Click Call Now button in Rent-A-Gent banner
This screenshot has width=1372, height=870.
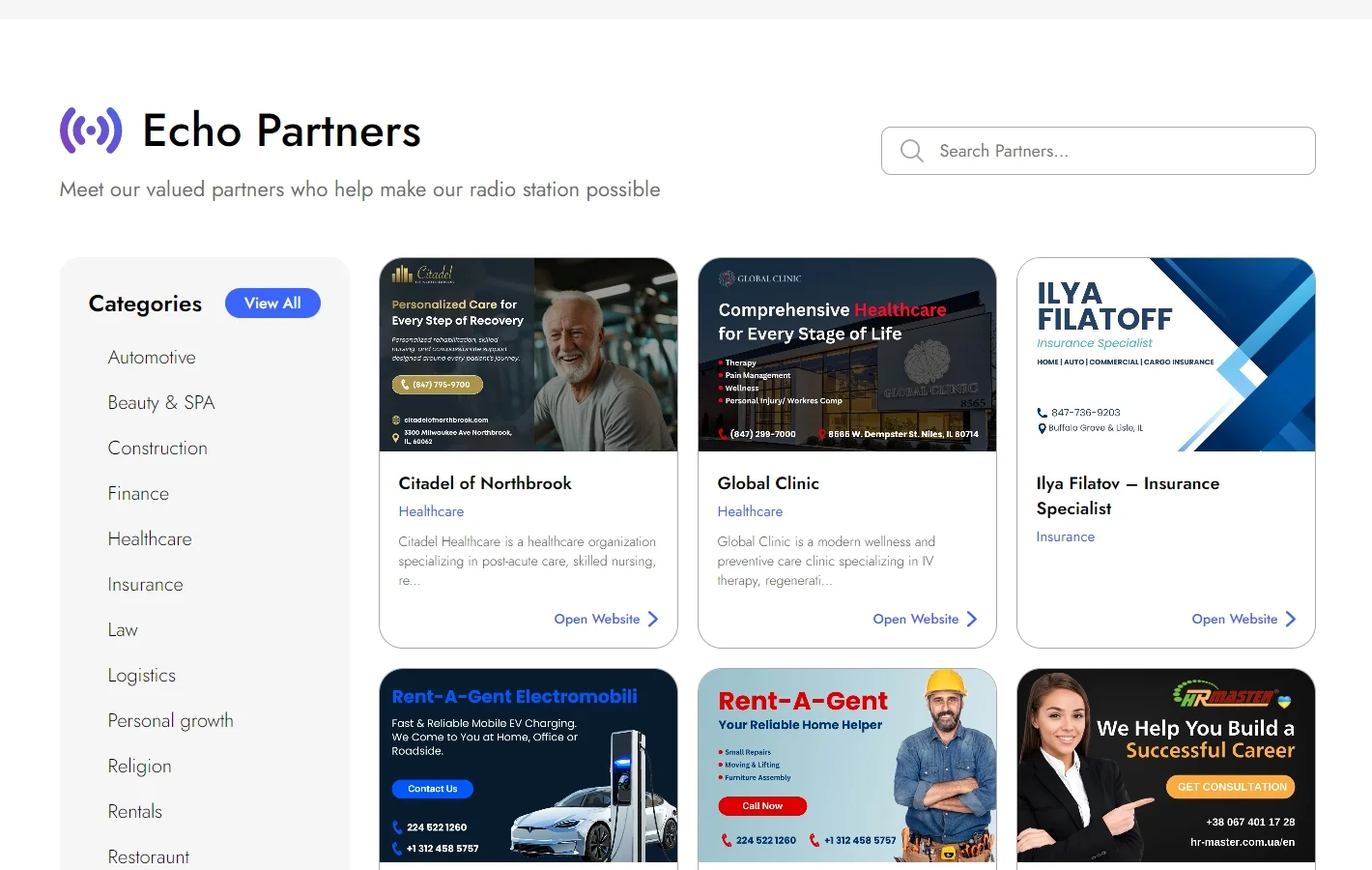click(762, 806)
